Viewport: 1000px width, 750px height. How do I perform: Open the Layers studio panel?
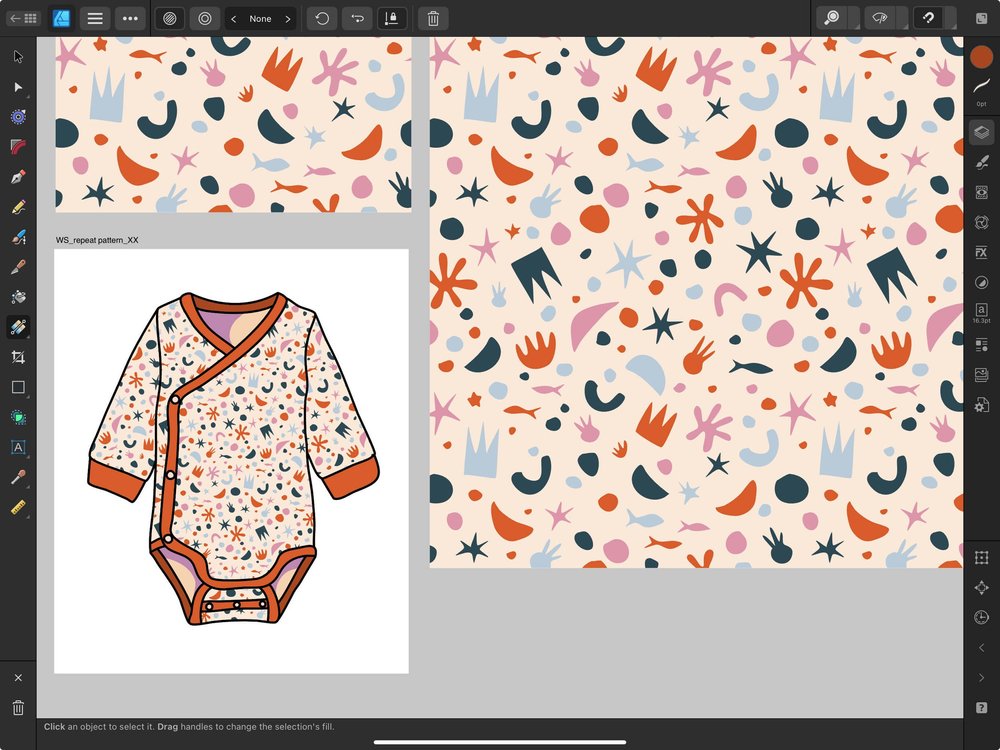[981, 132]
